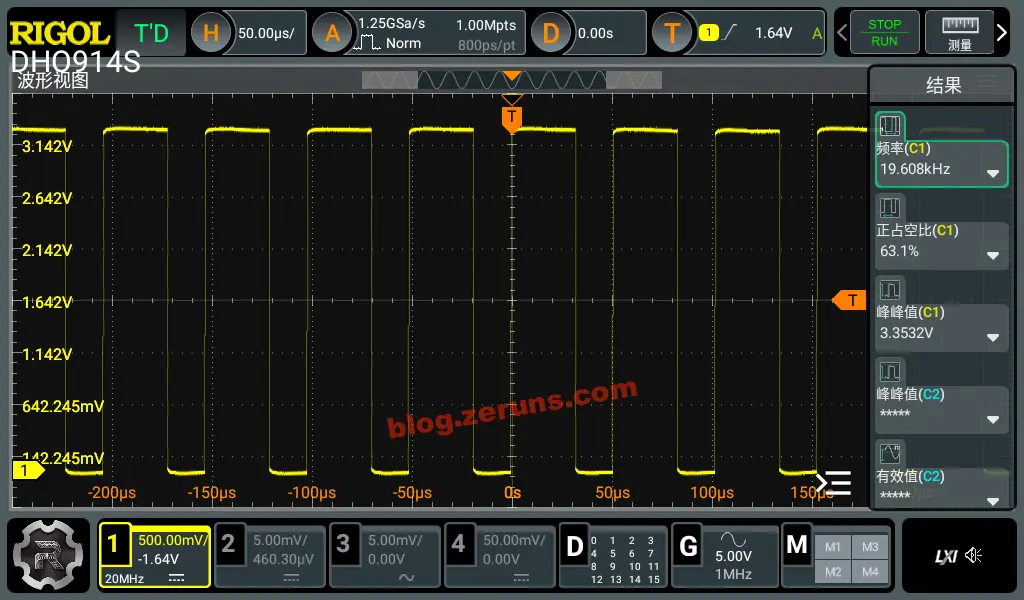Select the yellow channel 1 ground marker
1024x600 pixels.
point(28,470)
